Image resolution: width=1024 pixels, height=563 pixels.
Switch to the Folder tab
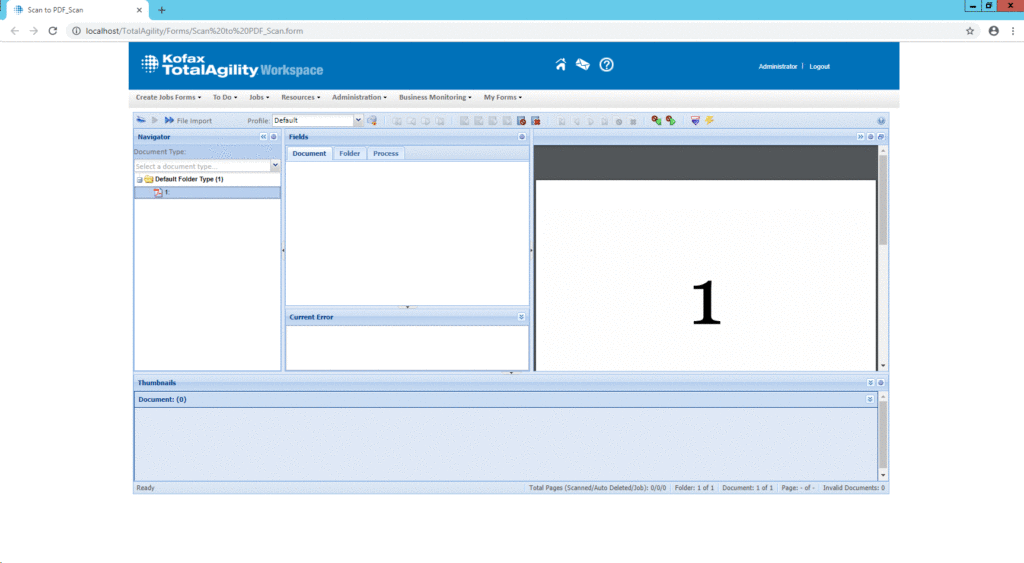(349, 153)
